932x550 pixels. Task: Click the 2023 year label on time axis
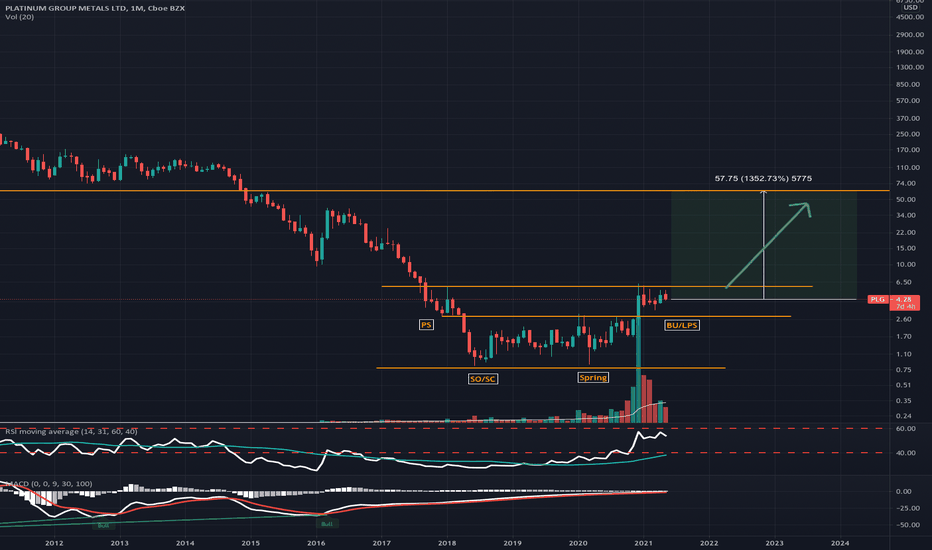point(774,543)
